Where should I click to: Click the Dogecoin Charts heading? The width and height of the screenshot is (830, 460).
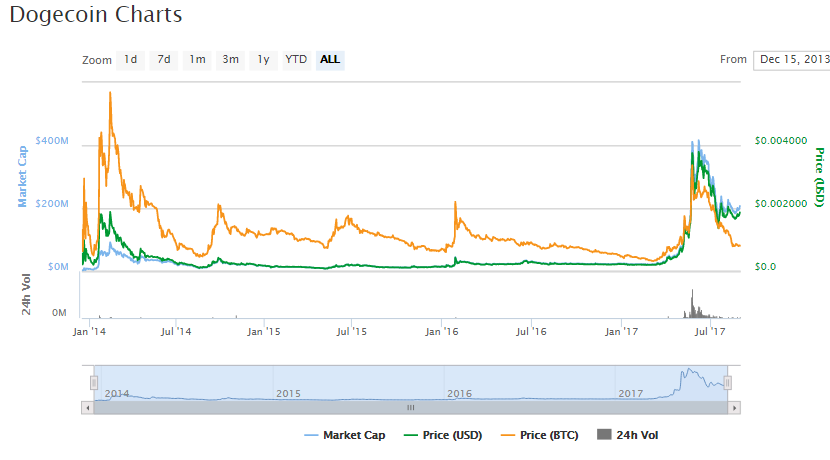tap(96, 14)
